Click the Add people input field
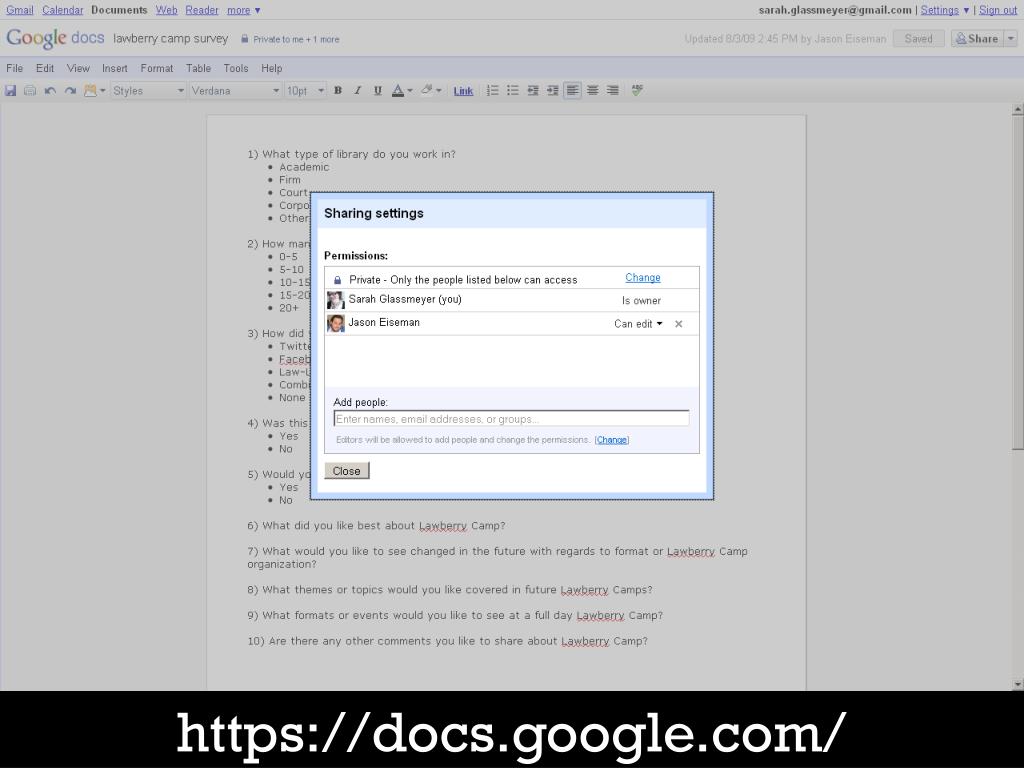The width and height of the screenshot is (1024, 768). (511, 419)
